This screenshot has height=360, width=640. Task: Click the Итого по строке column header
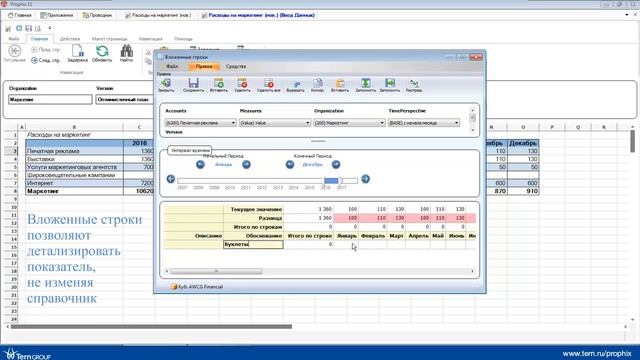tap(309, 236)
